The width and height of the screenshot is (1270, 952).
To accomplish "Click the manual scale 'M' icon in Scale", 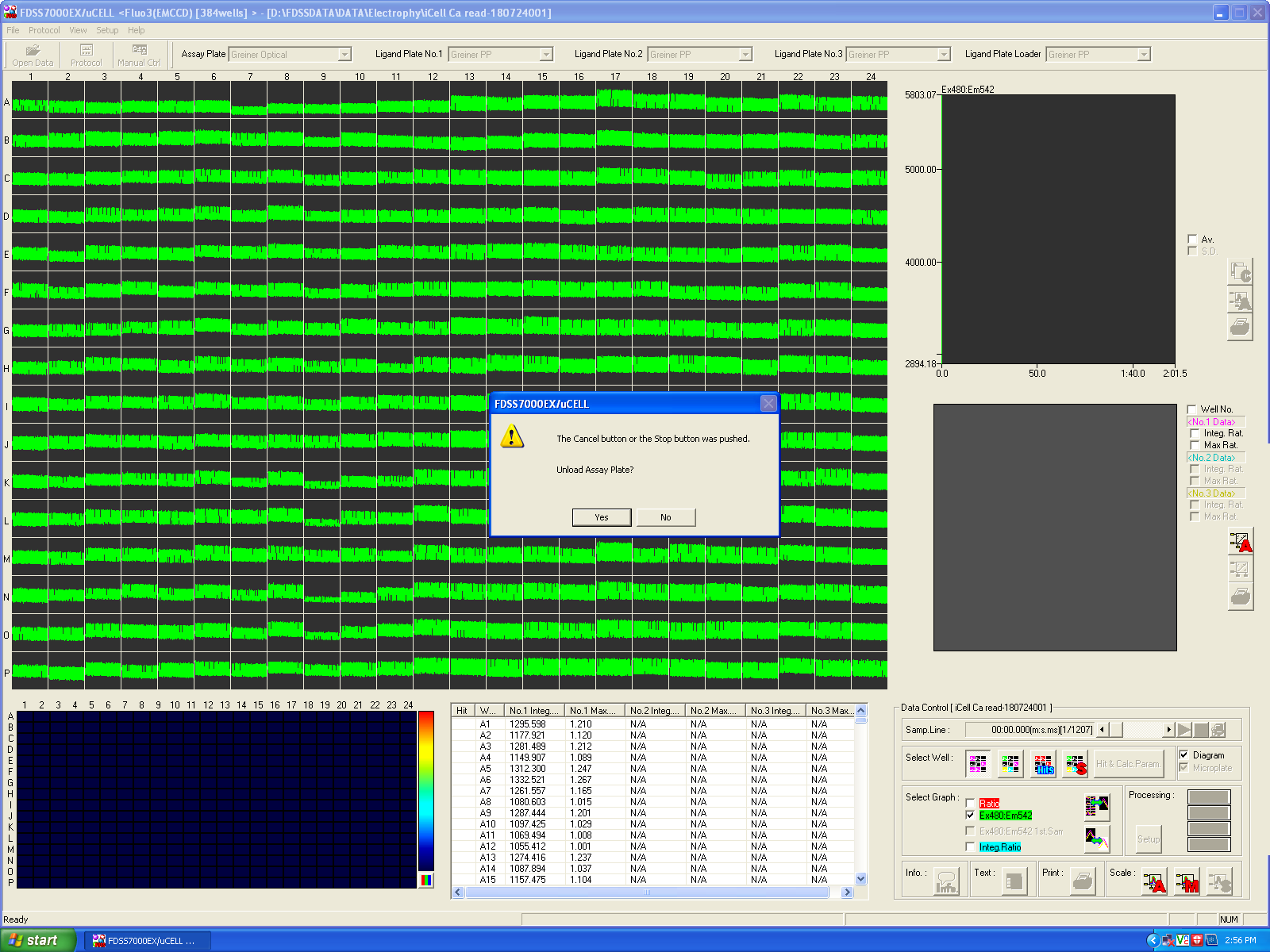I will click(x=1187, y=882).
